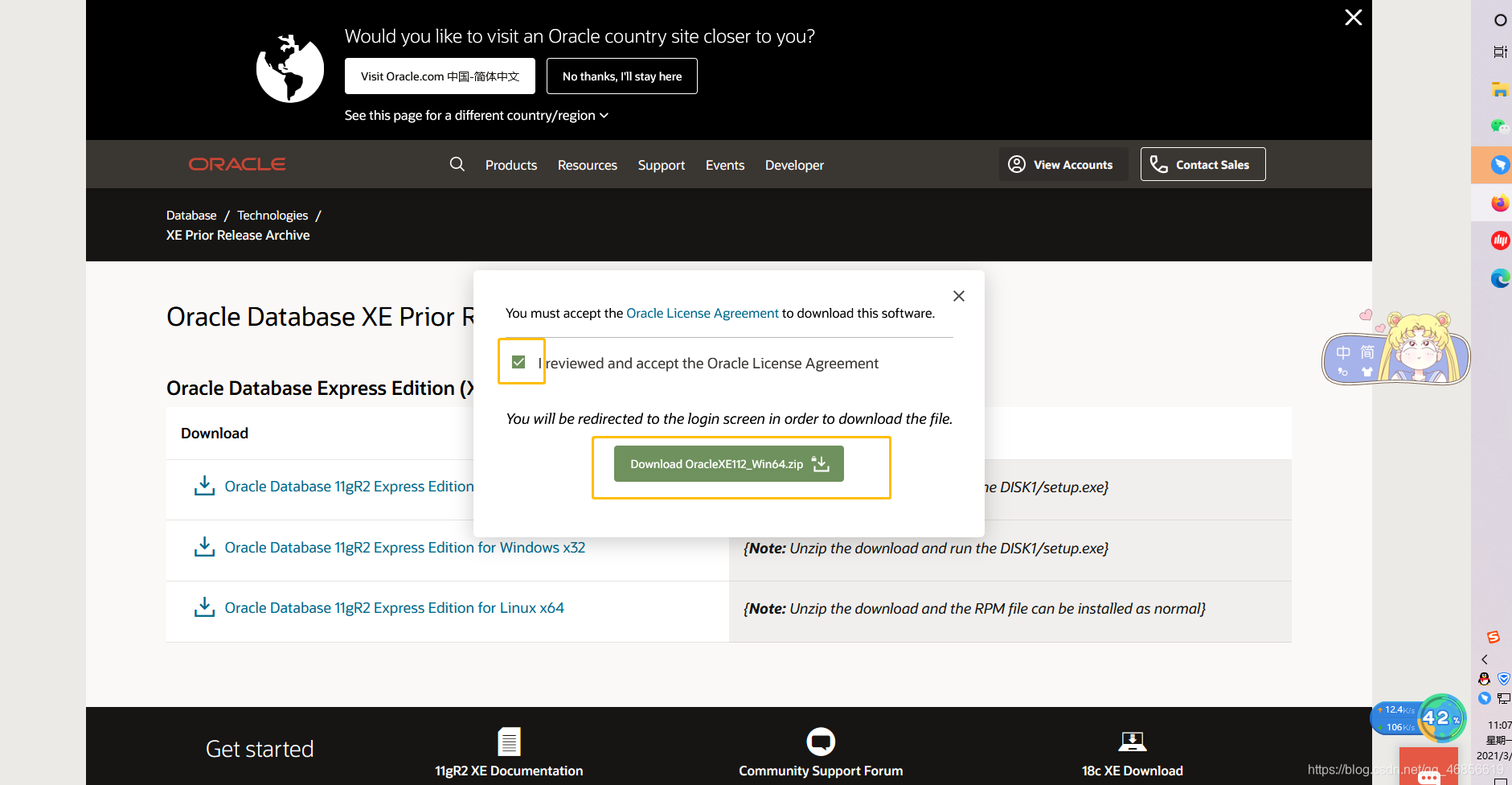Click the network monitor tray icon

1504,698
